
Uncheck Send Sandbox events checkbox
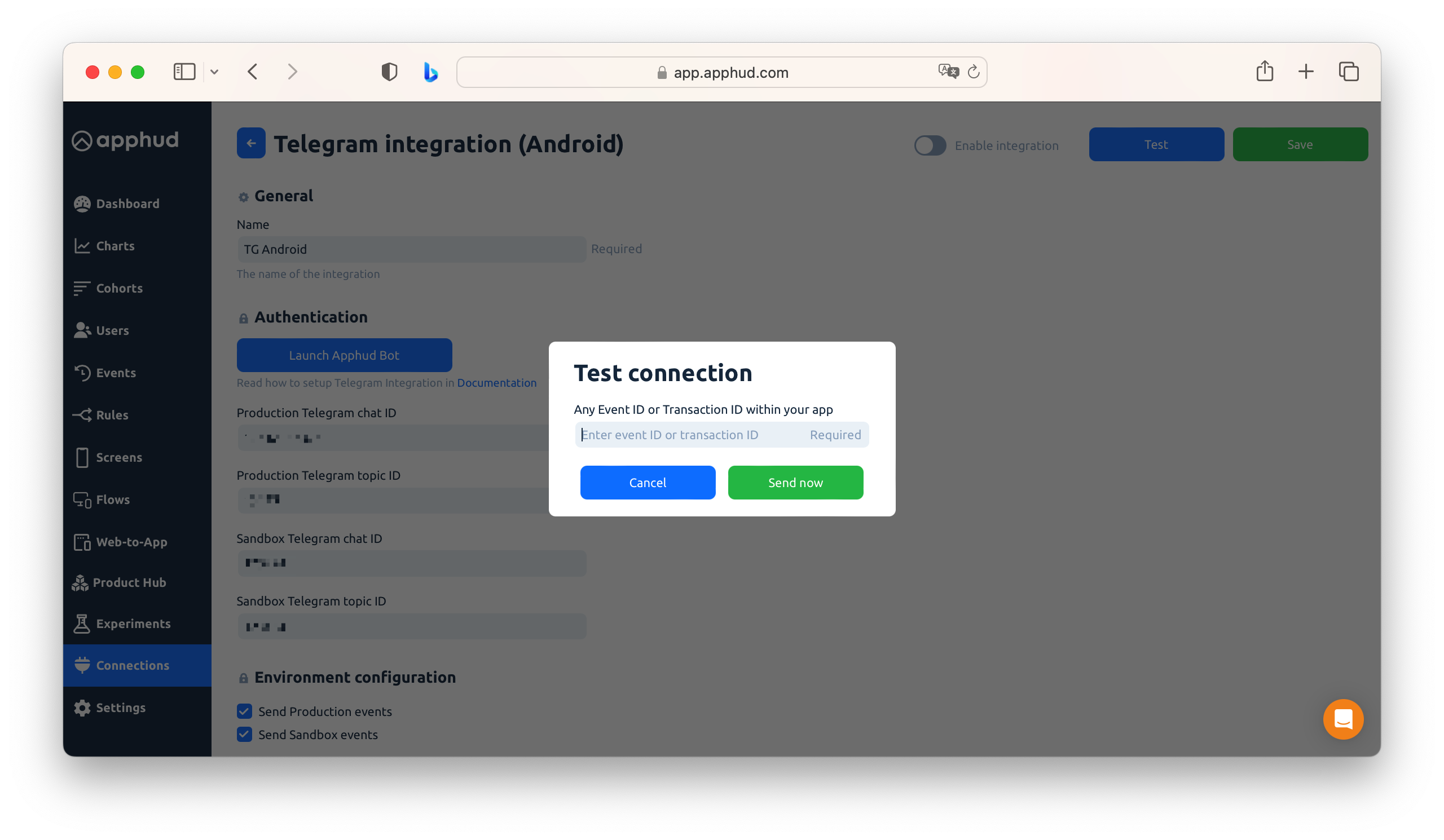tap(244, 735)
